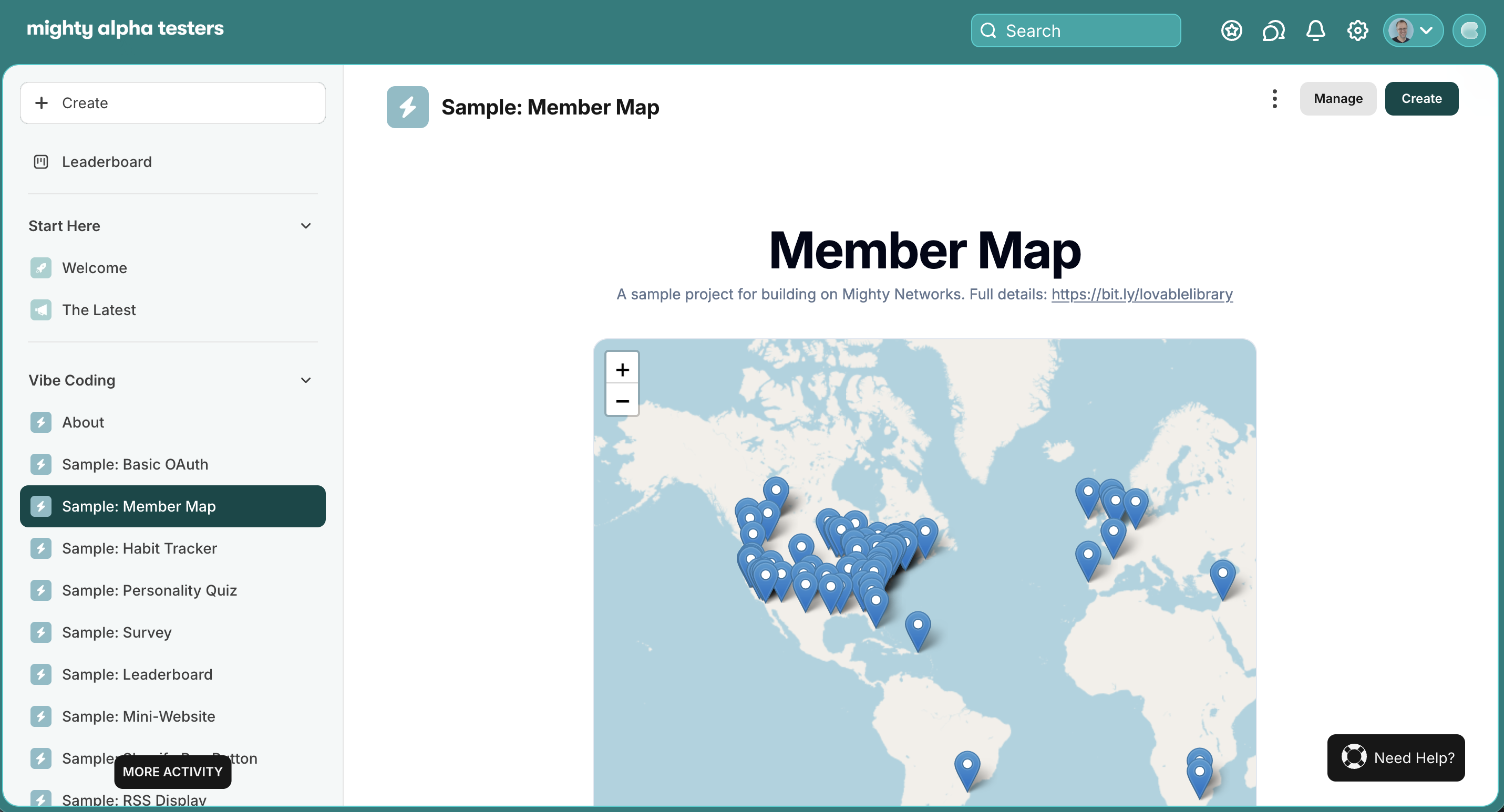
Task: Click the Sample: Basic OAuth icon
Action: (41, 464)
